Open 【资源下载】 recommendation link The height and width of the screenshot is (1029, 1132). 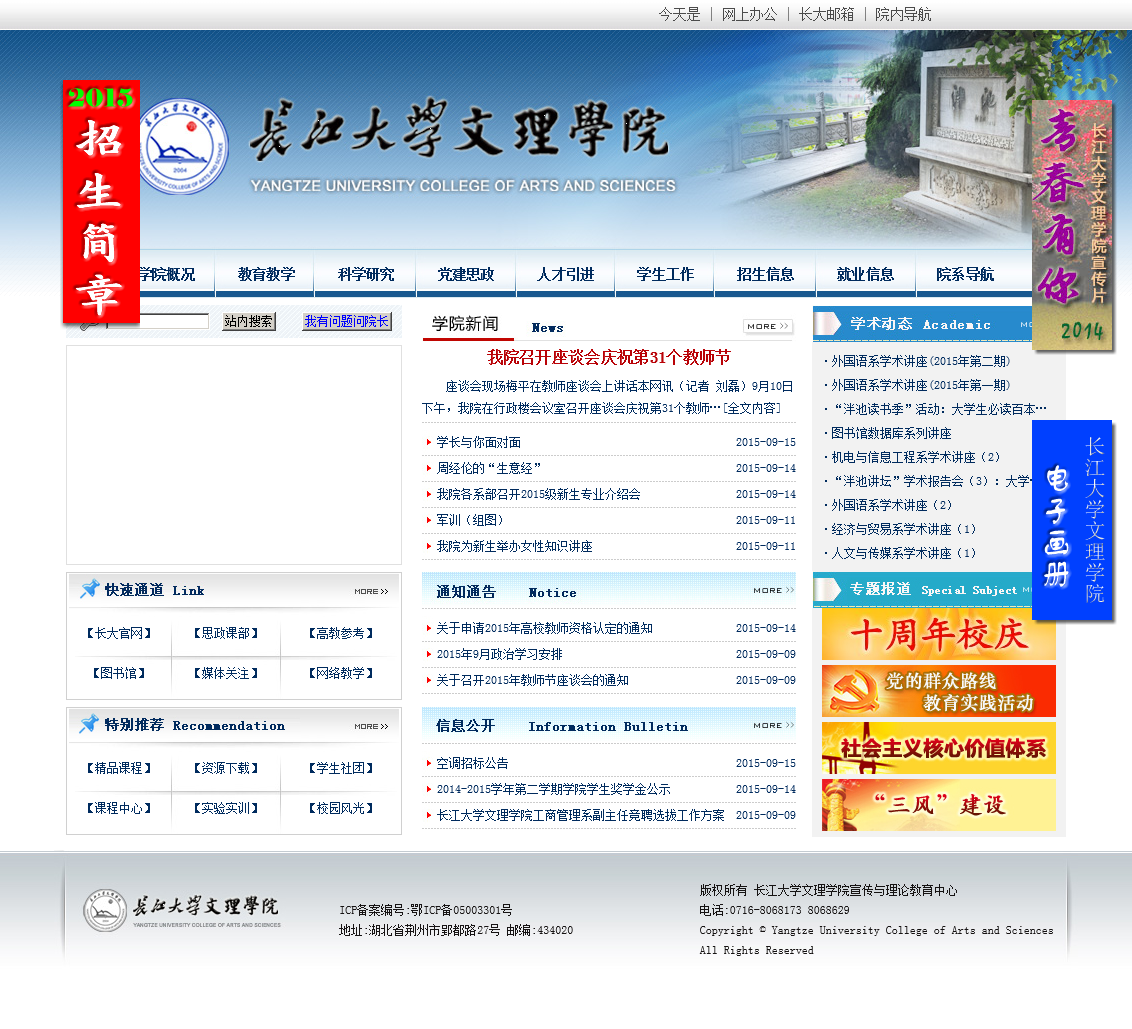(226, 768)
